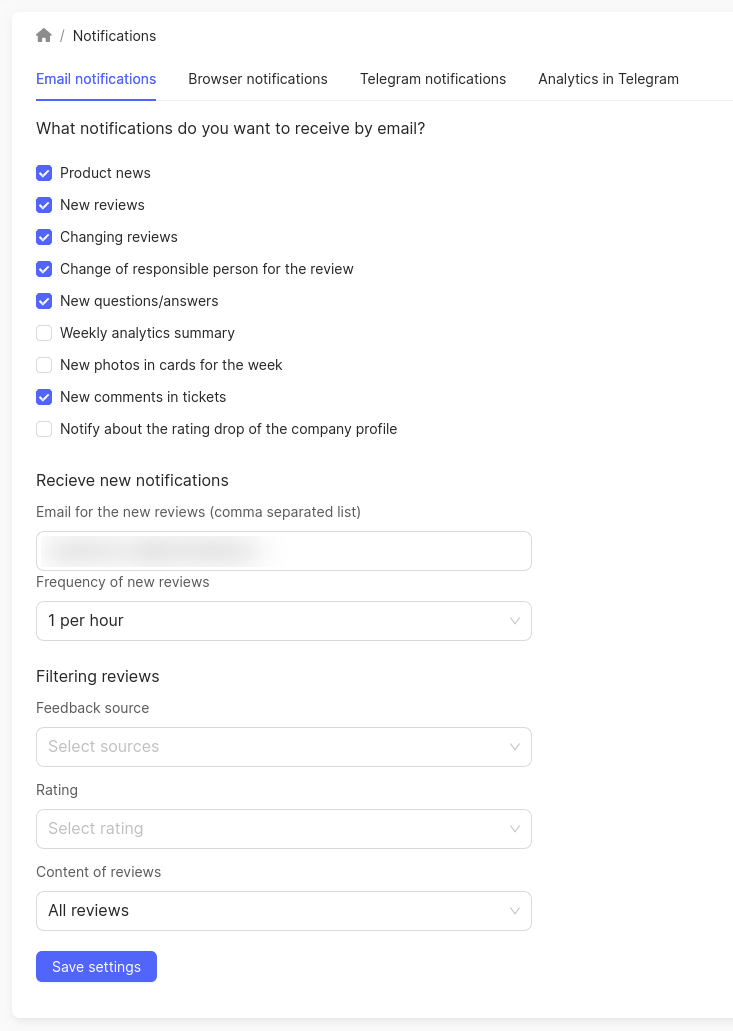Open the Select rating dropdown
The image size is (733, 1031).
pyautogui.click(x=283, y=829)
